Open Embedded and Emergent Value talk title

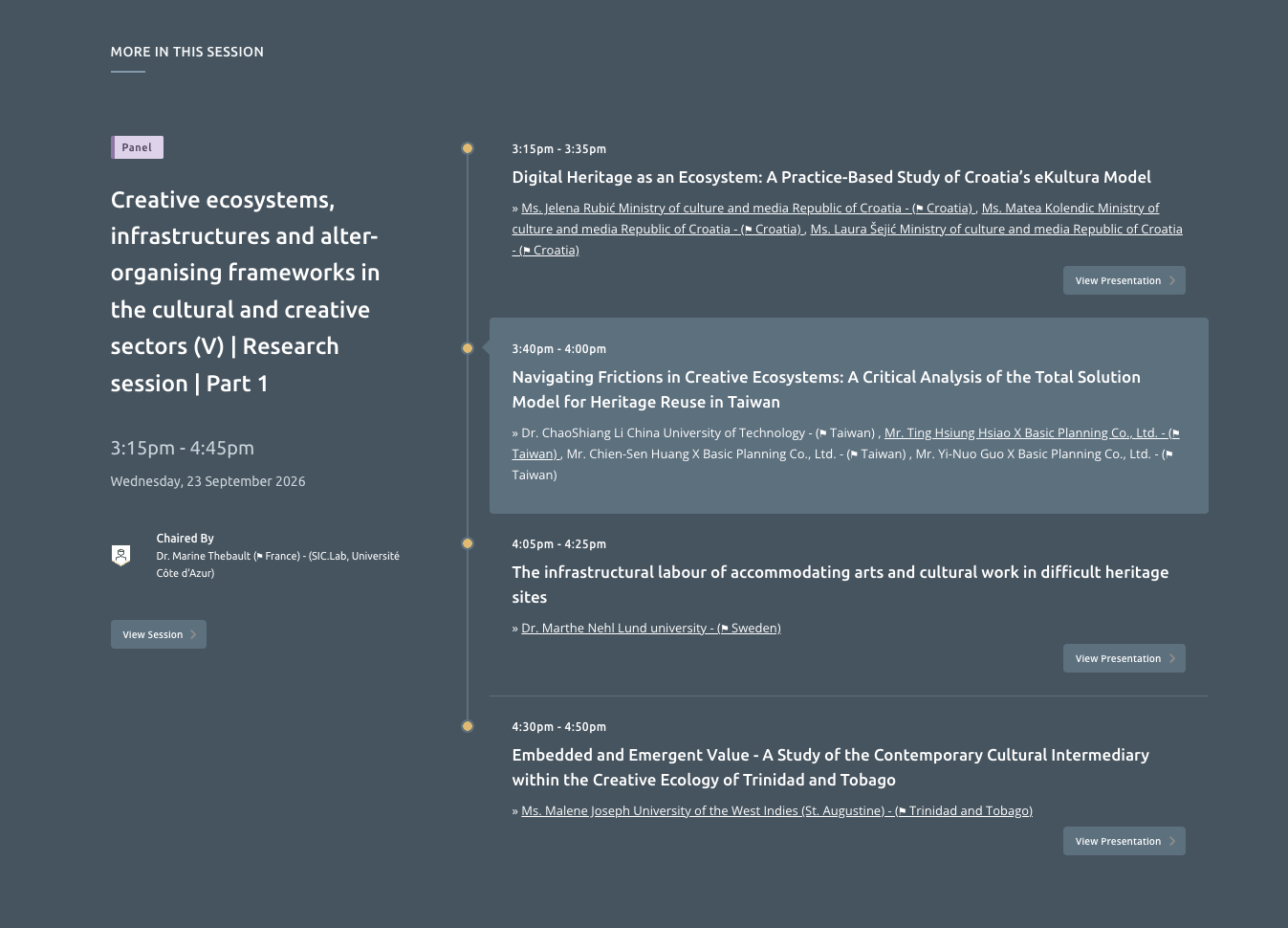tap(830, 767)
